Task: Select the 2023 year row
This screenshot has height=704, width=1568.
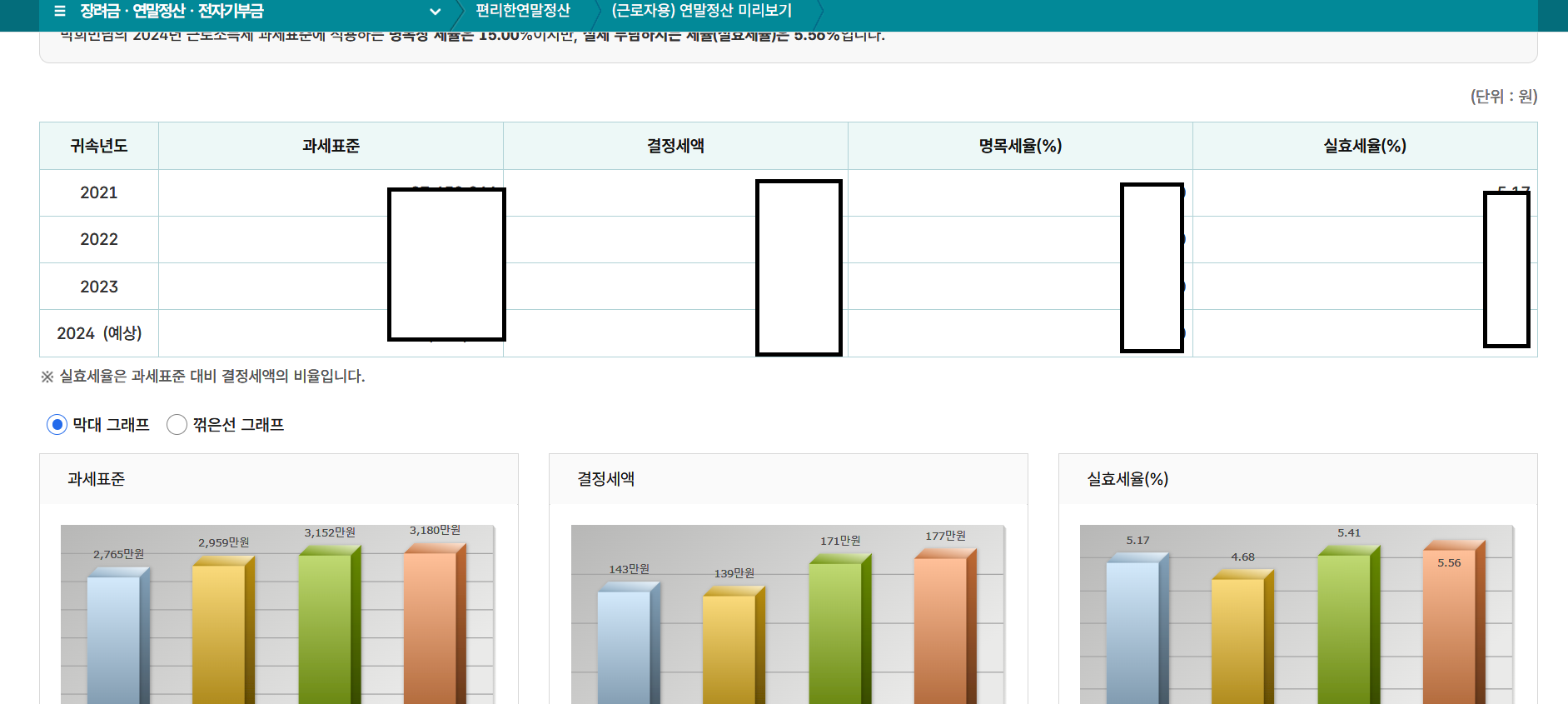Action: pos(788,287)
